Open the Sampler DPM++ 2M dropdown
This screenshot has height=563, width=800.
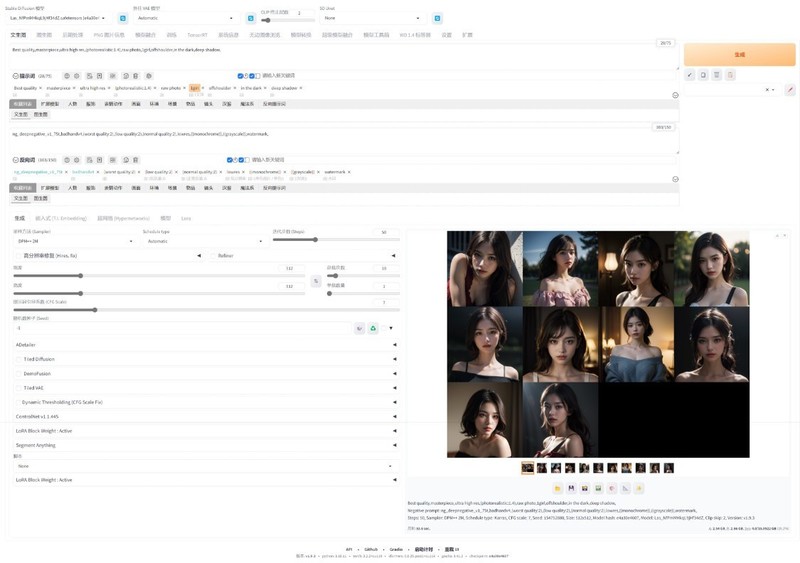point(74,241)
